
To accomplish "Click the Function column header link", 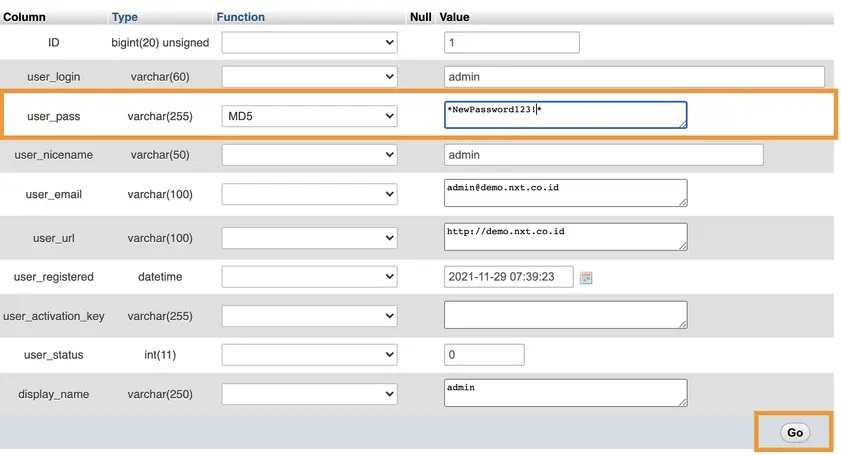I will (x=241, y=17).
